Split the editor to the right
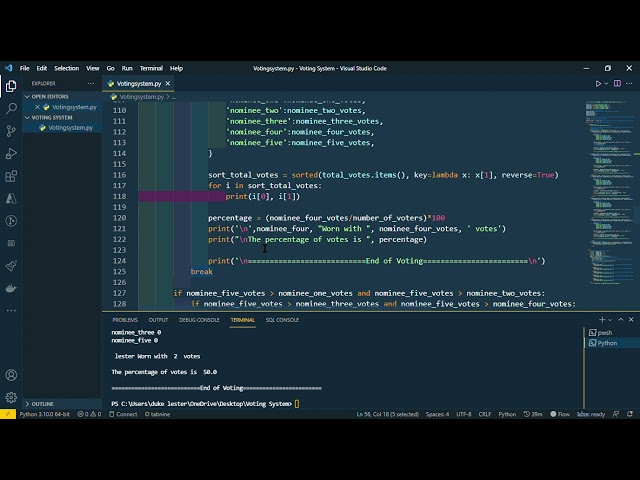The width and height of the screenshot is (640, 480). (x=617, y=83)
